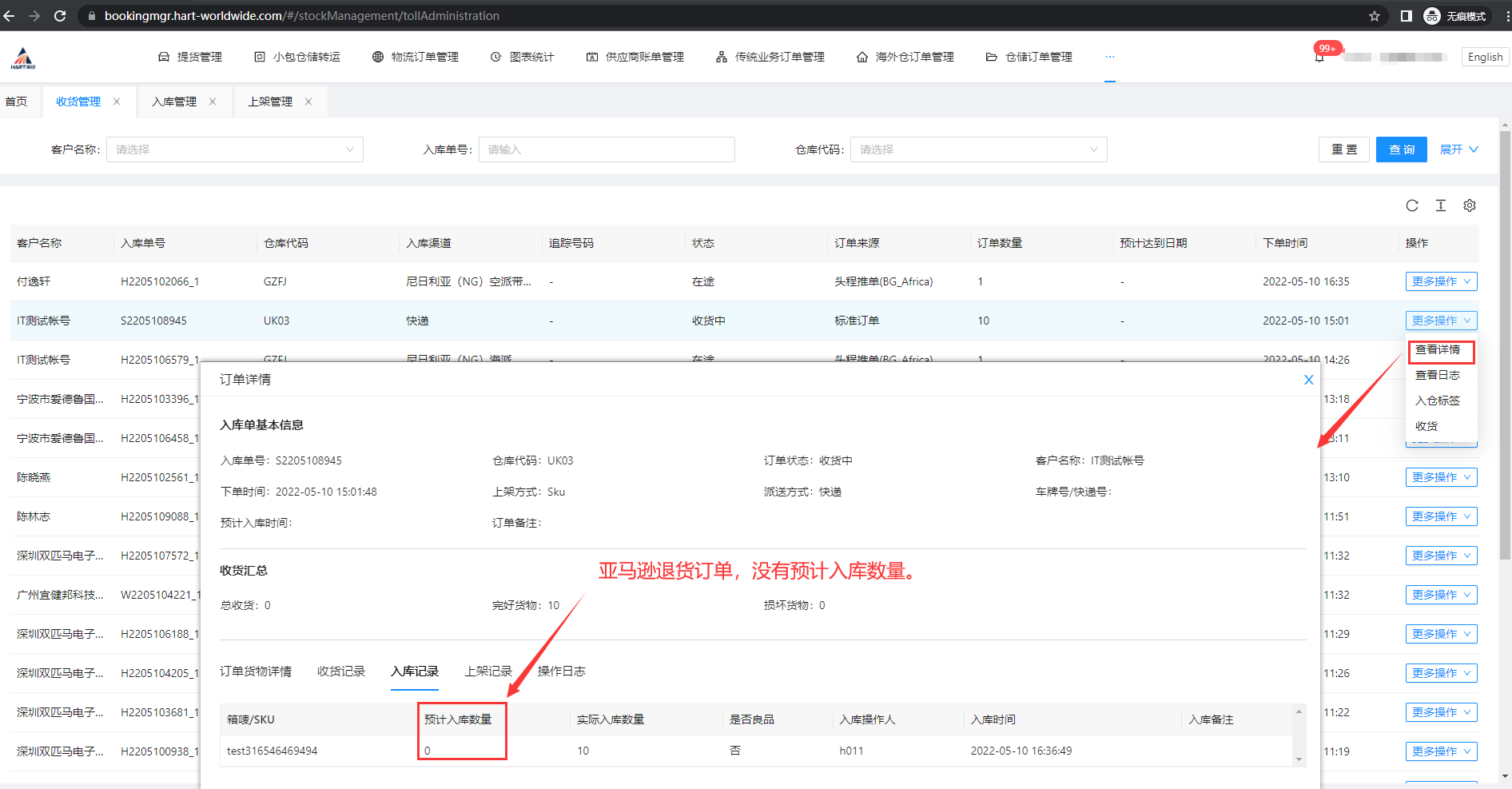Close the 订单详情 dialog with X
The width and height of the screenshot is (1512, 789).
click(1308, 380)
